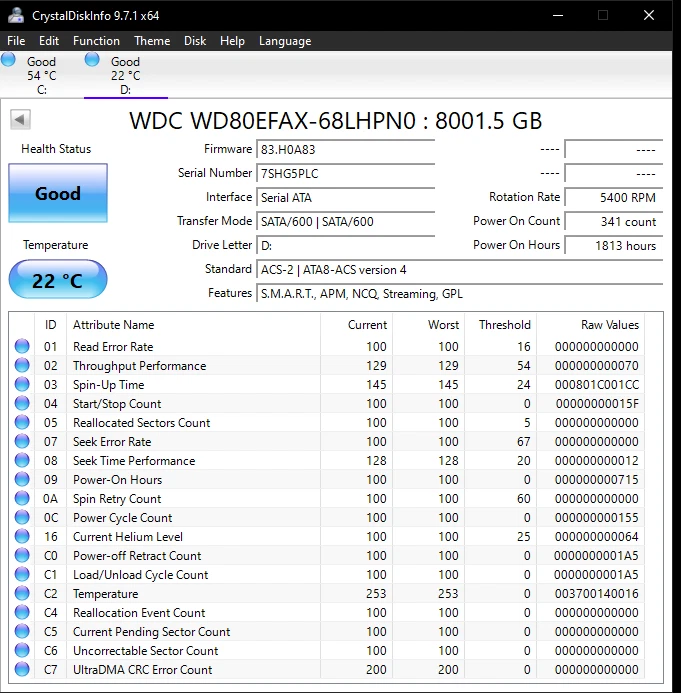The width and height of the screenshot is (681, 693).
Task: Click the Serial Number field 7SHG5PLC
Action: click(346, 173)
